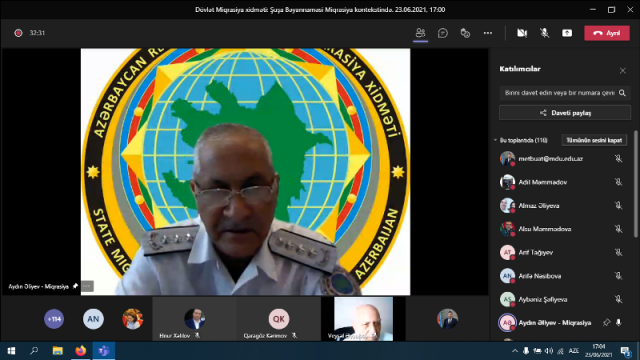Open the three-dot more actions menu

tap(488, 33)
